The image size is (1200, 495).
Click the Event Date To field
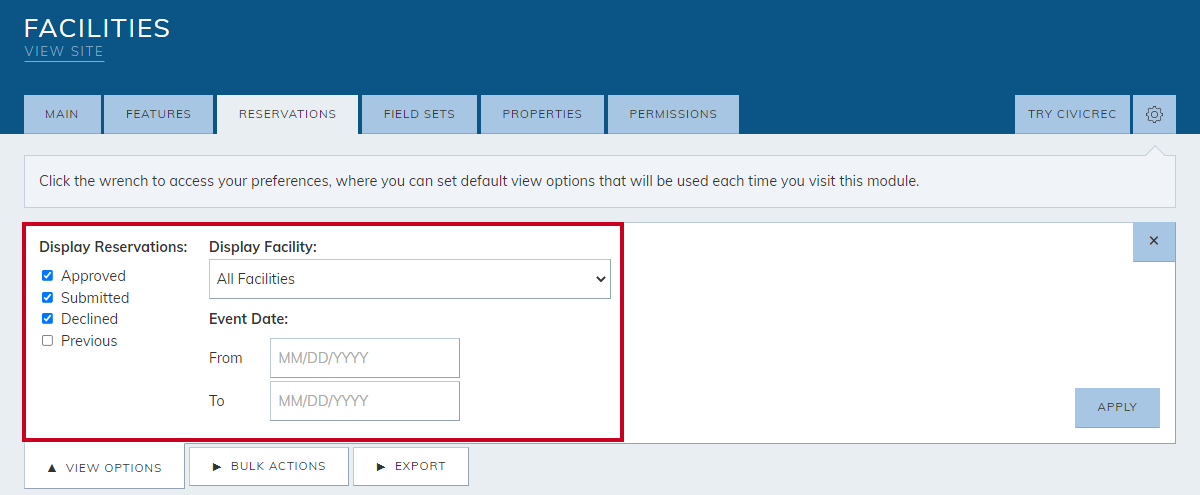tap(365, 401)
